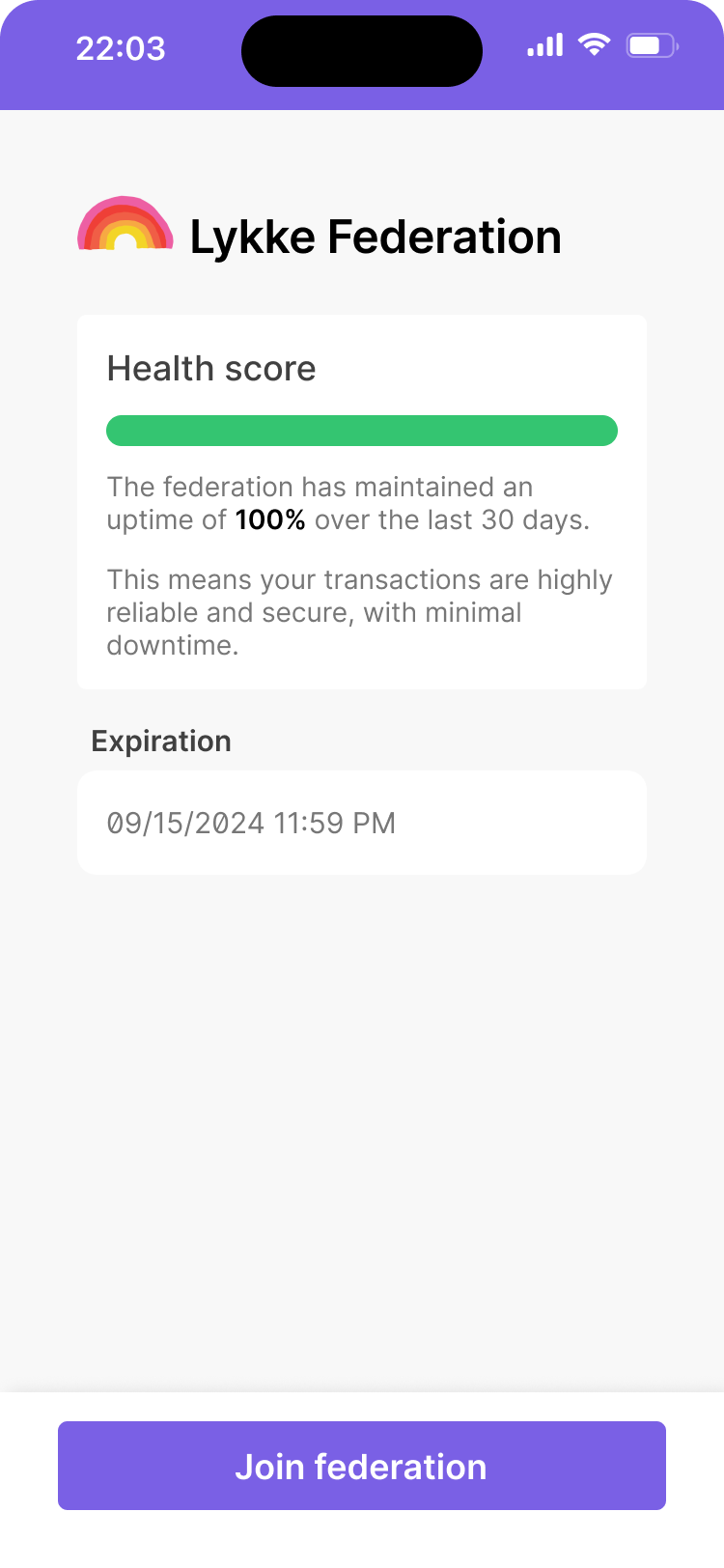Image resolution: width=724 pixels, height=1568 pixels.
Task: Select the 09/15/2024 expiration date
Action: tap(185, 824)
